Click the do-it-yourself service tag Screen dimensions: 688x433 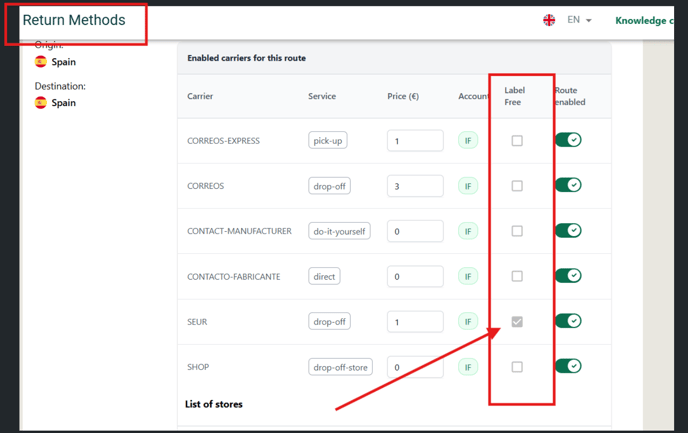click(x=339, y=231)
